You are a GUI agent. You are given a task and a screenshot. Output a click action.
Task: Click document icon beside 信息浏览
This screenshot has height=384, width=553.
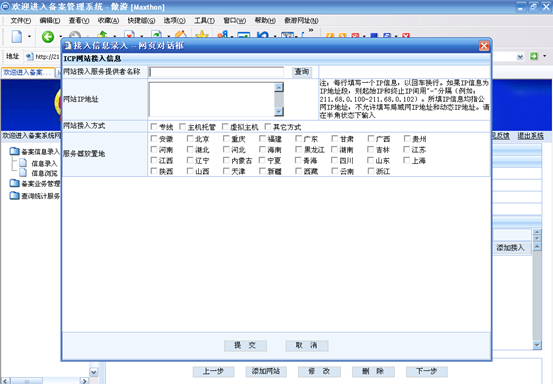pos(23,172)
